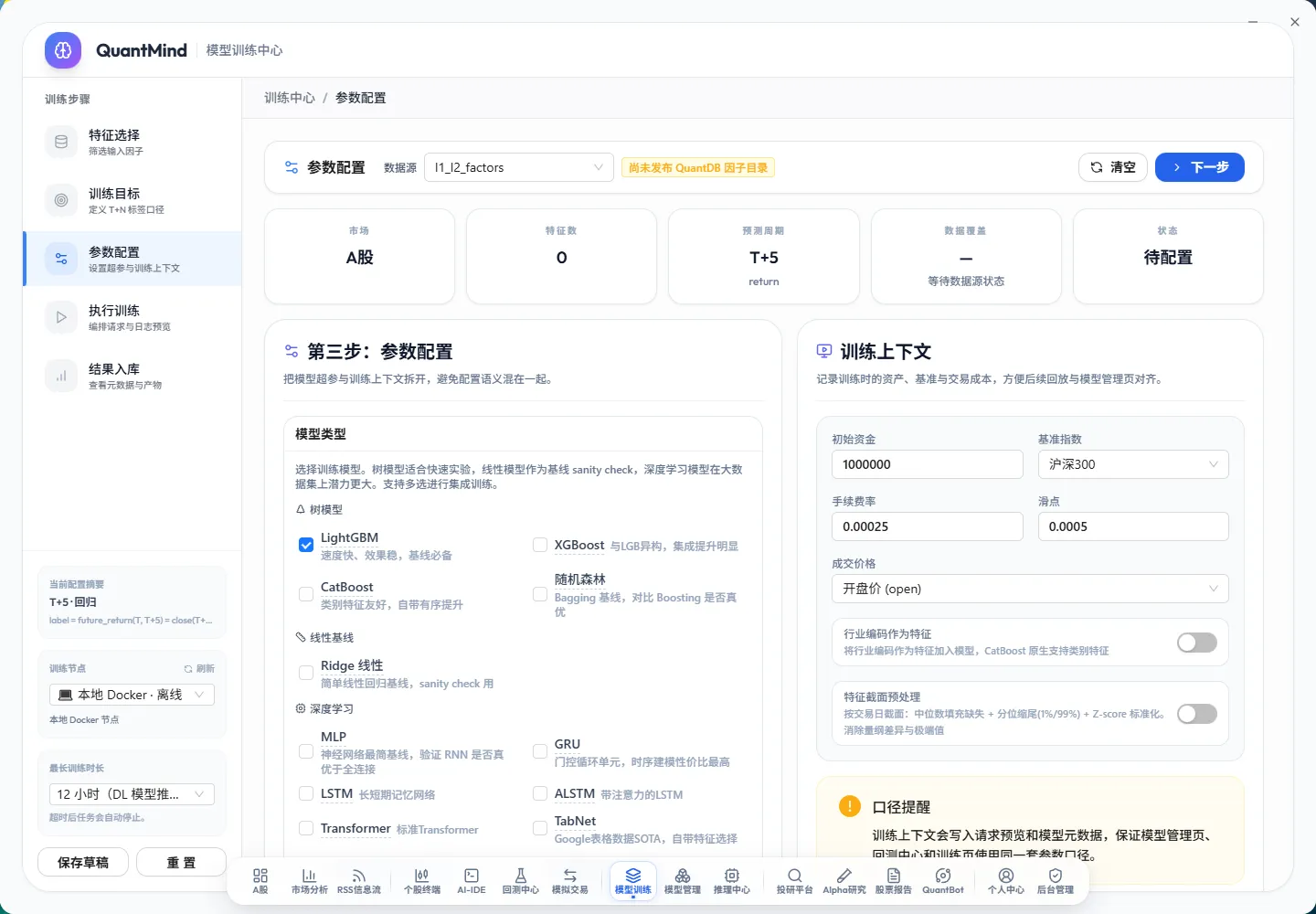Click 训练中心 in the breadcrumb
The width and height of the screenshot is (1316, 914).
[x=290, y=98]
